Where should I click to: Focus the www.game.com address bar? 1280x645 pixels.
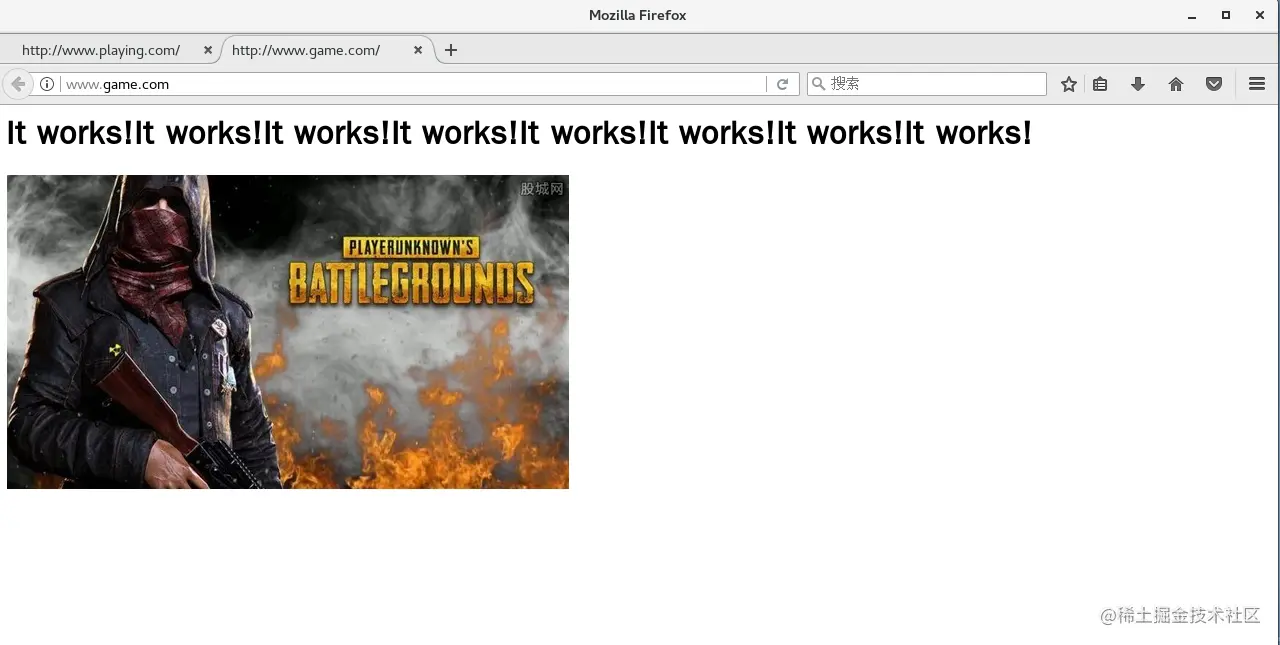click(x=414, y=84)
